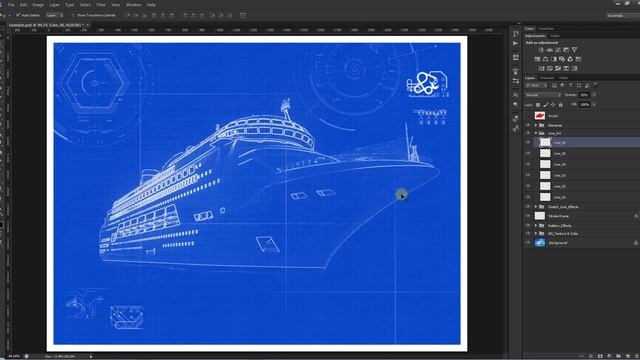The height and width of the screenshot is (360, 640).
Task: Hide the Line_05 layer
Action: click(x=528, y=153)
